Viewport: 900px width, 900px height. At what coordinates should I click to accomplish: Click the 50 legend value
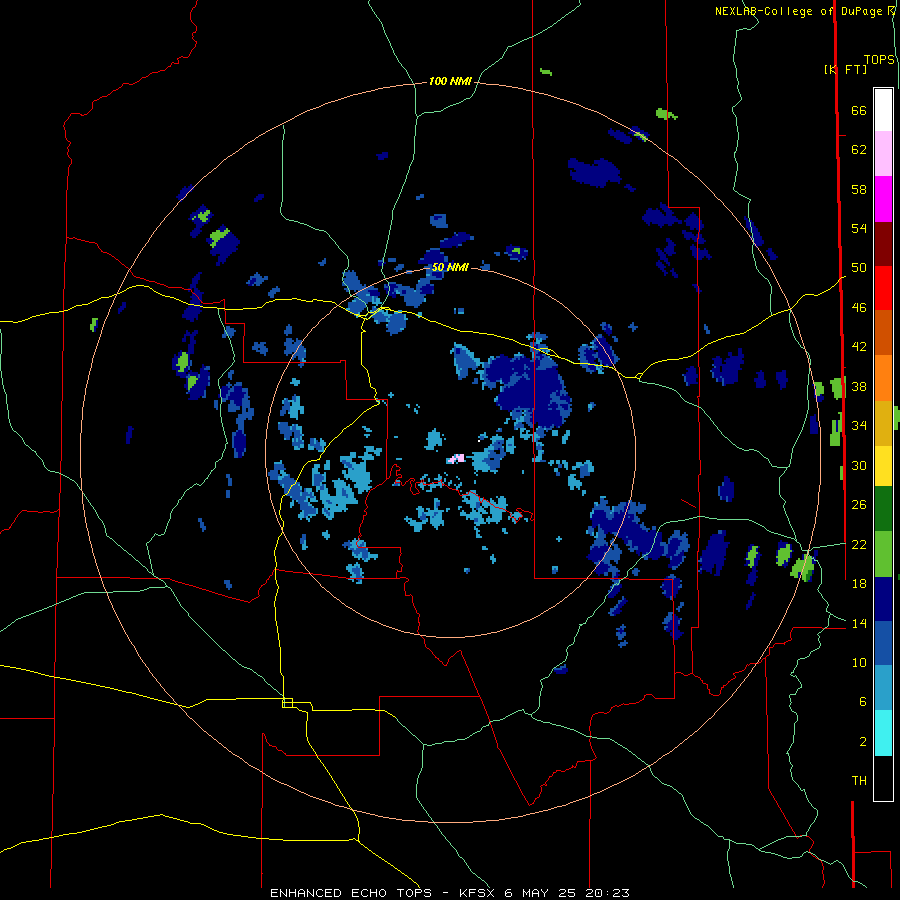pos(859,268)
